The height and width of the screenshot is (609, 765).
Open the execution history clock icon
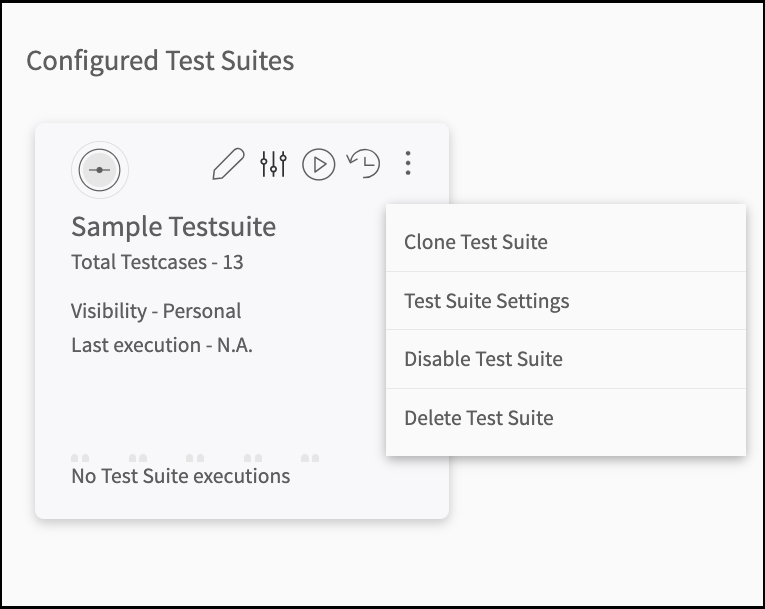[363, 163]
